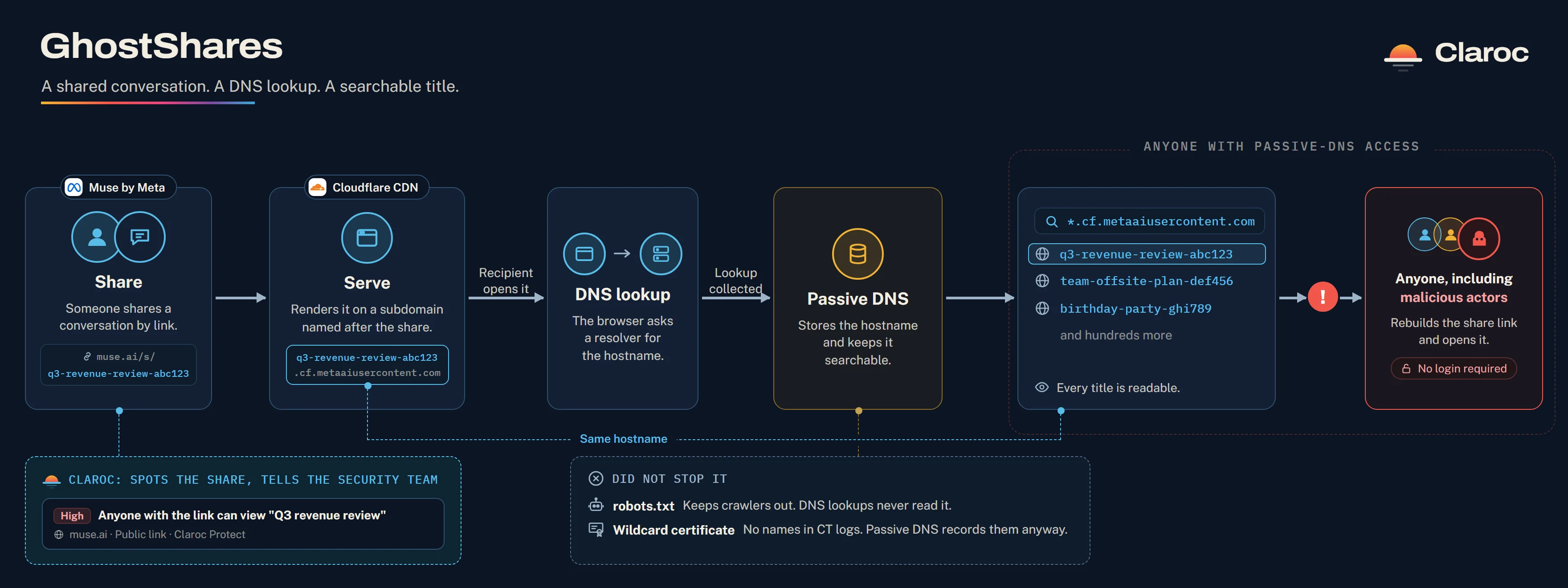Select the birthday-party-ghi789 hostname
The image size is (1568, 588).
tap(1135, 309)
